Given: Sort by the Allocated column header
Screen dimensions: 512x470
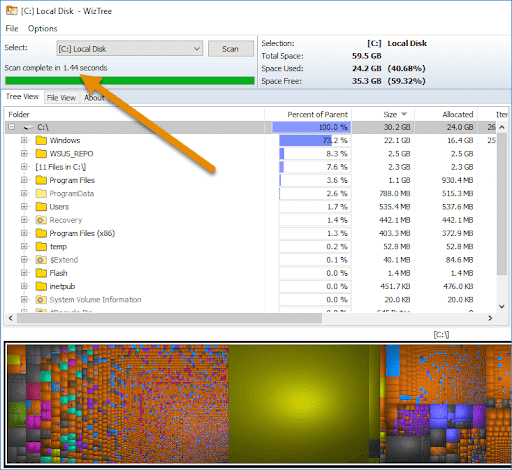Looking at the screenshot, I should point(446,115).
